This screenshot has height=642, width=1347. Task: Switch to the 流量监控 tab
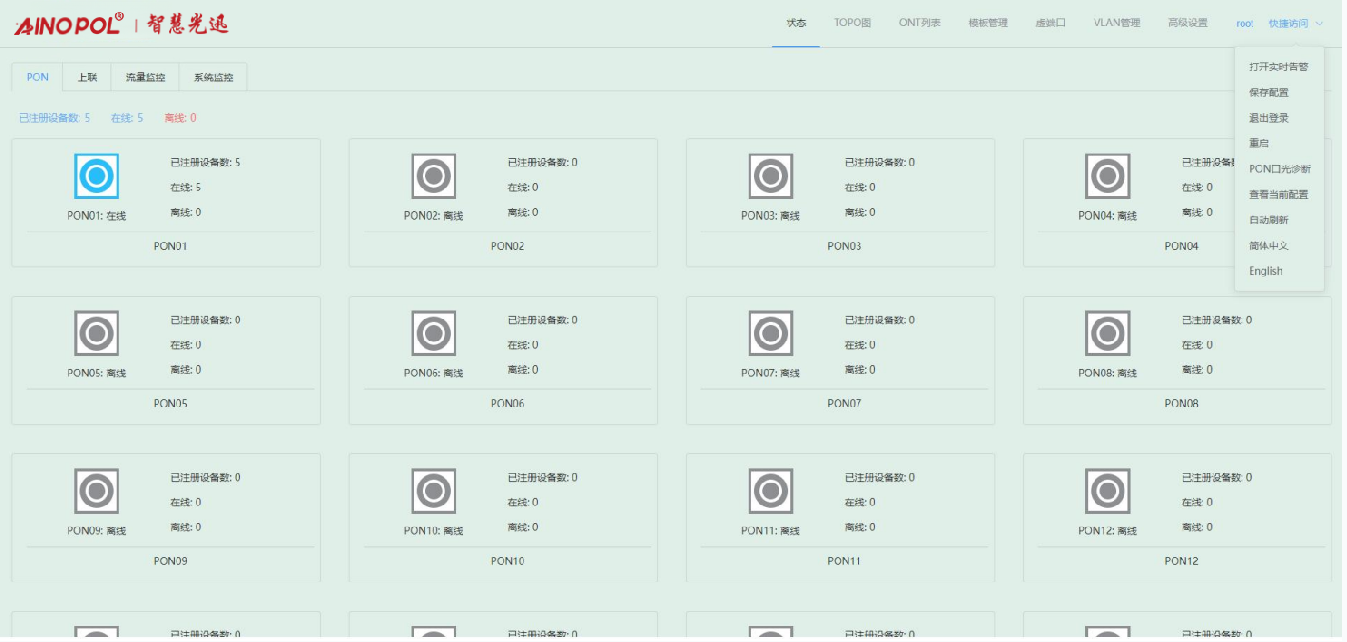tap(145, 77)
